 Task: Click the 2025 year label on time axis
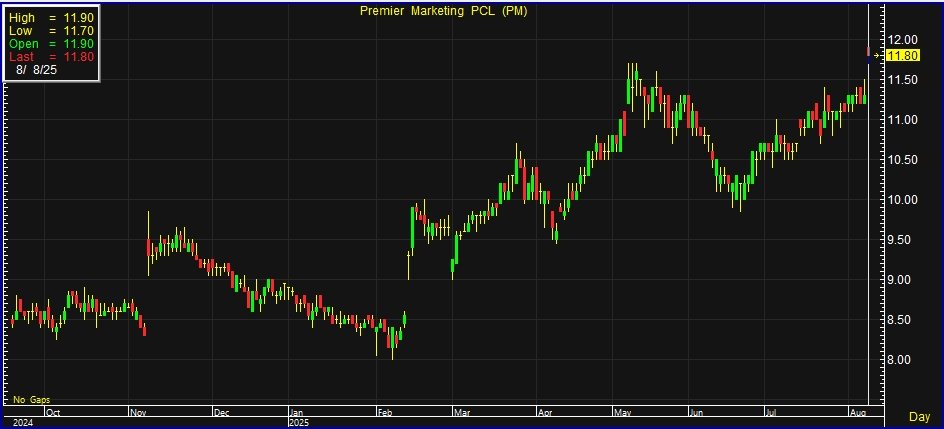pyautogui.click(x=301, y=422)
